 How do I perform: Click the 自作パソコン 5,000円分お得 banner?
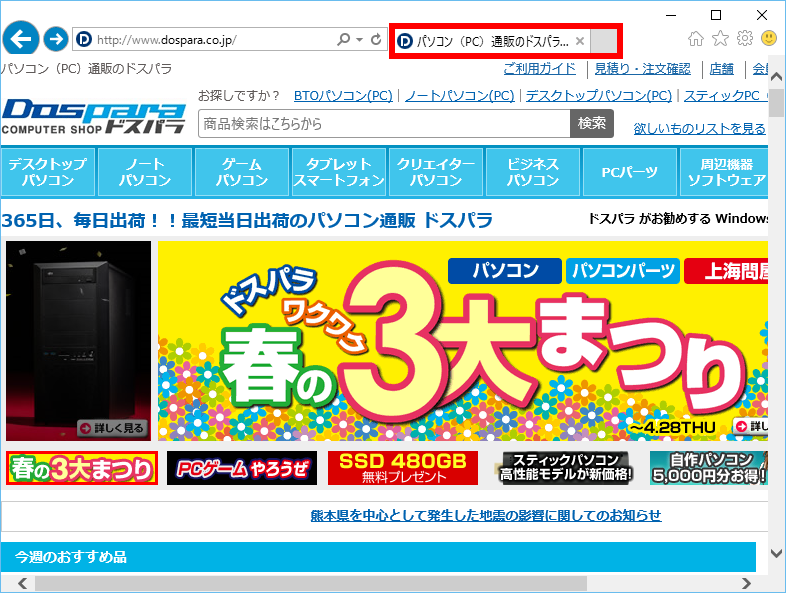coord(709,468)
